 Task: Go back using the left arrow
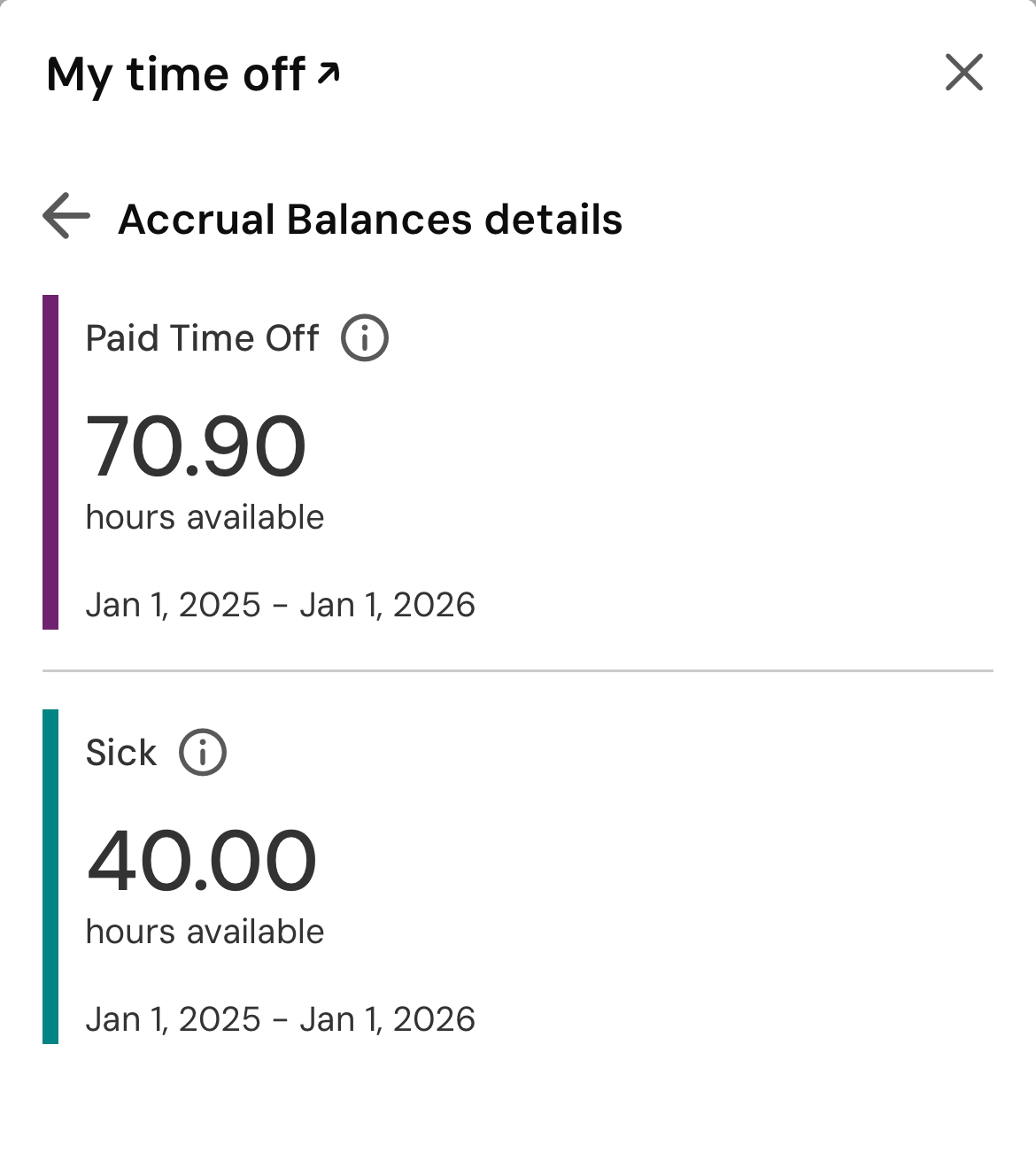pyautogui.click(x=66, y=217)
